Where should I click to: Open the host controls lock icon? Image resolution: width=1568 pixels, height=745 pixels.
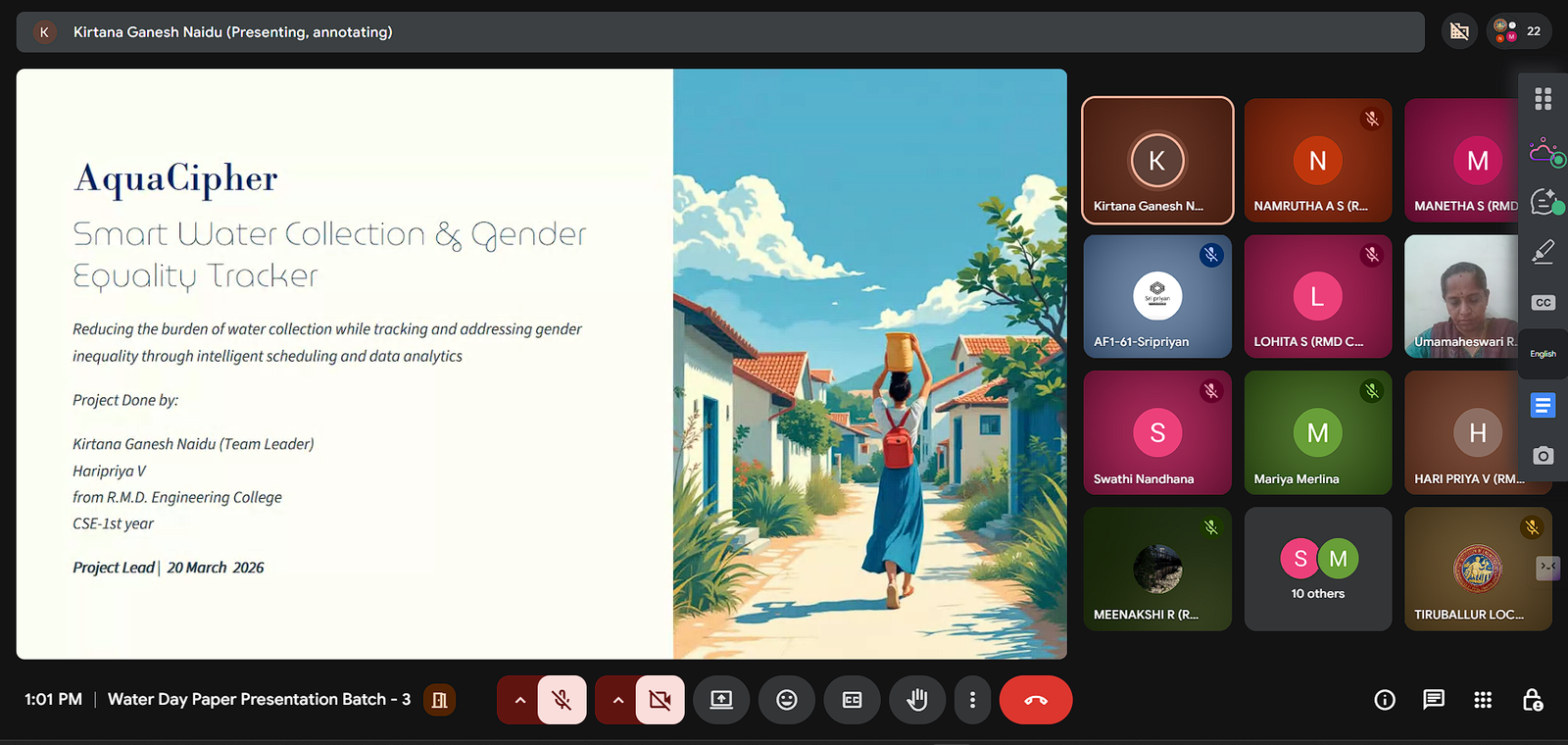tap(1533, 700)
